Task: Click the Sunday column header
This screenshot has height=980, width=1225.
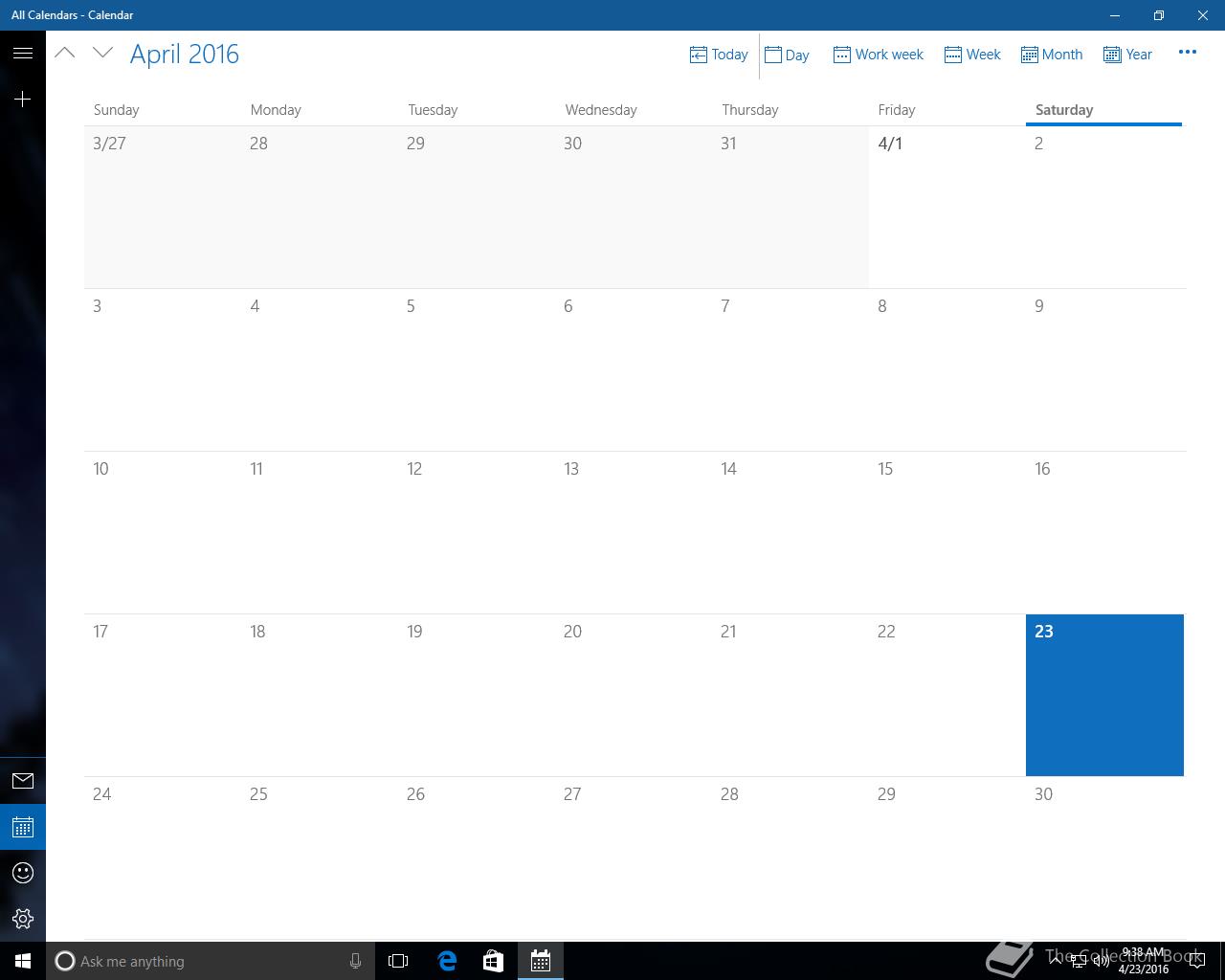Action: [116, 110]
